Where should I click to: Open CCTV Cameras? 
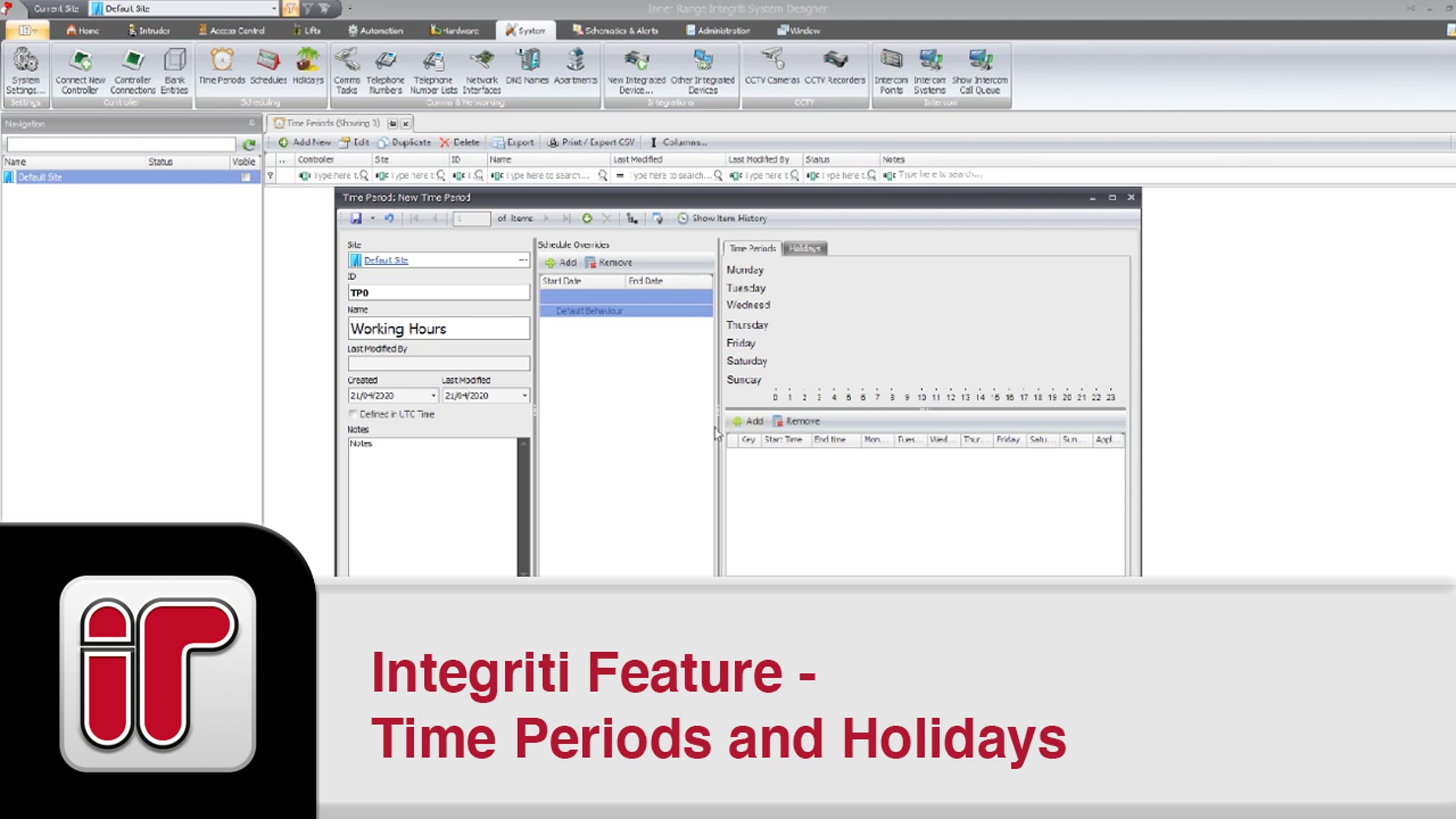click(772, 67)
